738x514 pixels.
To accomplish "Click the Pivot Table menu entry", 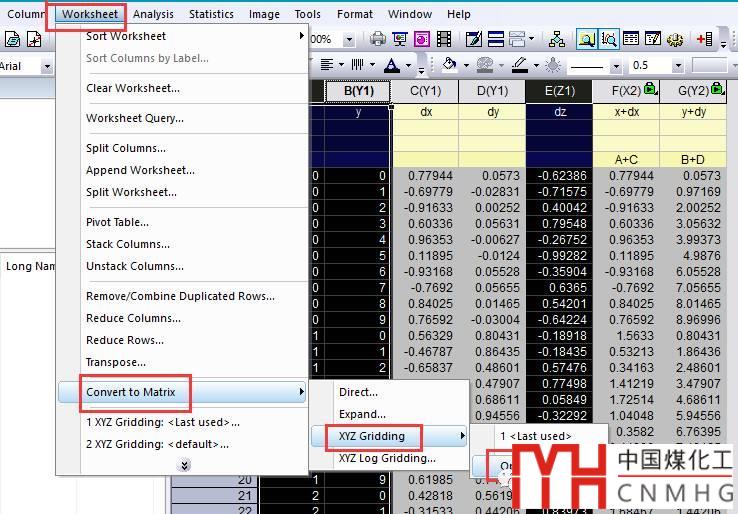I will tap(117, 222).
